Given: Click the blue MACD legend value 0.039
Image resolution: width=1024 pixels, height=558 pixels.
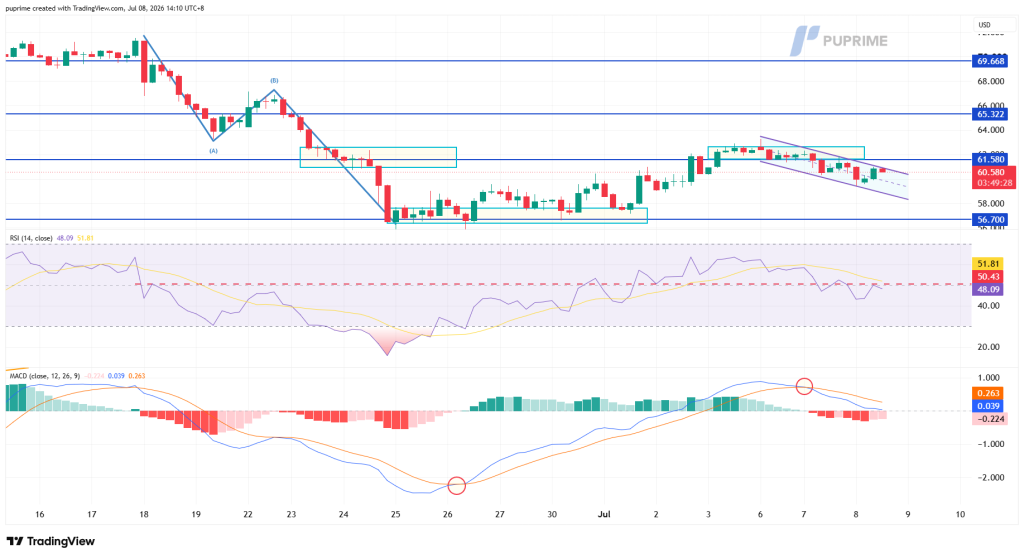Looking at the screenshot, I should pos(116,376).
